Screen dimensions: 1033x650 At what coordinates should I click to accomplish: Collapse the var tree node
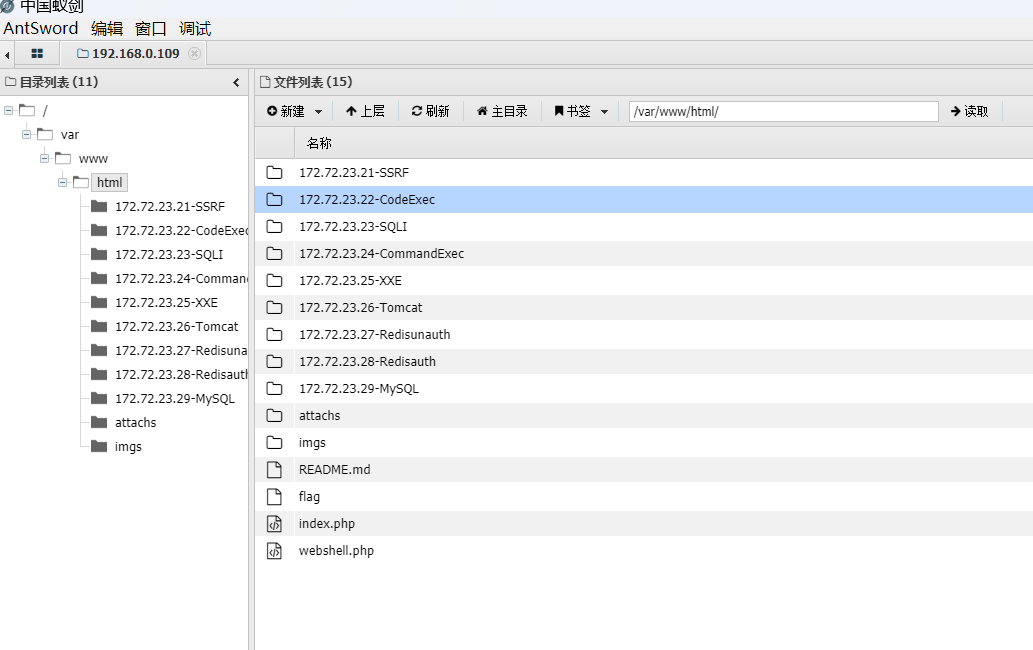(x=27, y=134)
